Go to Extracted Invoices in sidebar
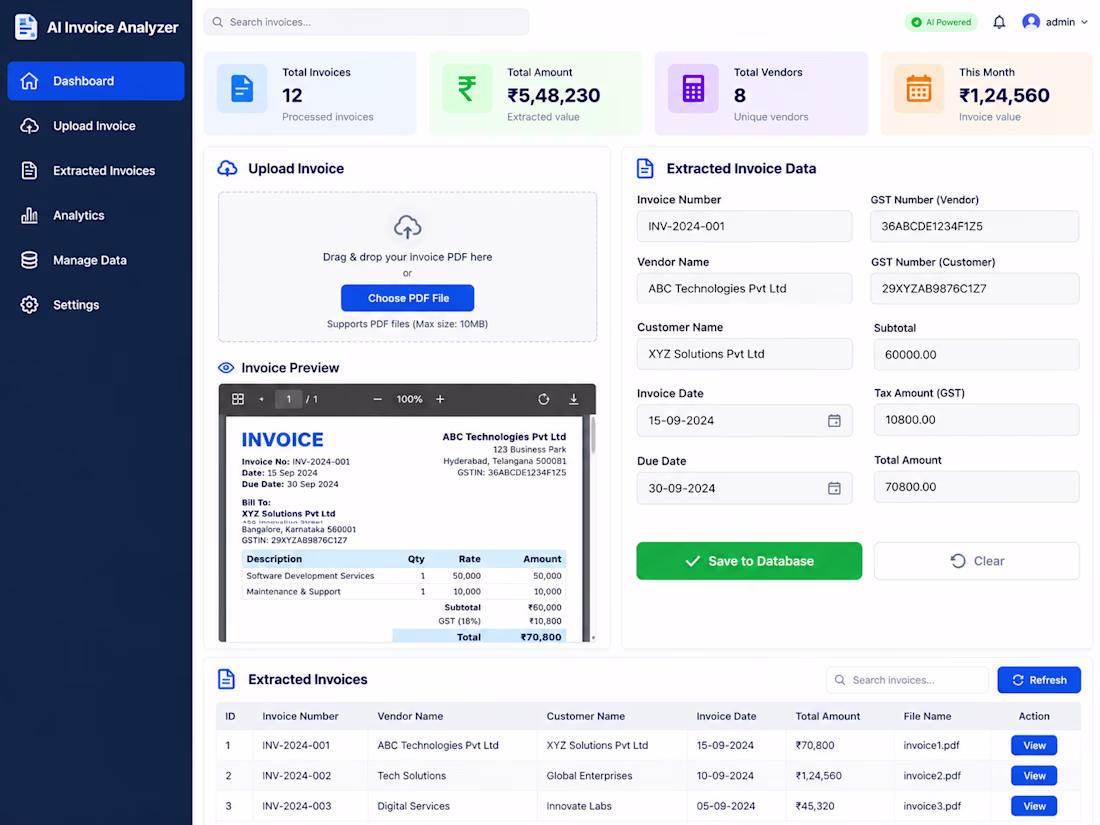The width and height of the screenshot is (1100, 825). pos(96,170)
